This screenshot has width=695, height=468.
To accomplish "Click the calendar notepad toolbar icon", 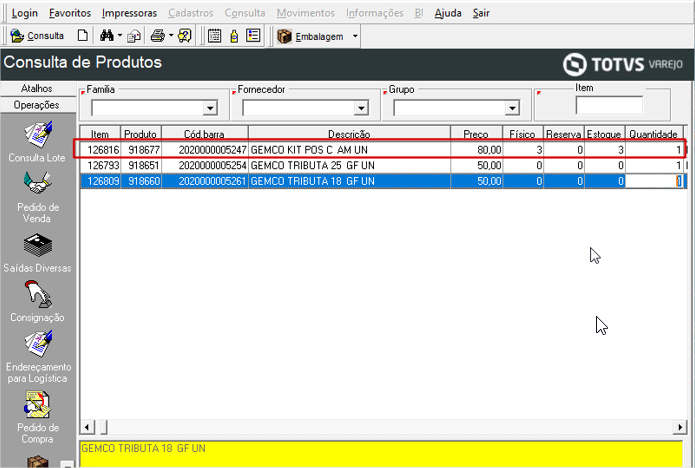I will coord(215,35).
